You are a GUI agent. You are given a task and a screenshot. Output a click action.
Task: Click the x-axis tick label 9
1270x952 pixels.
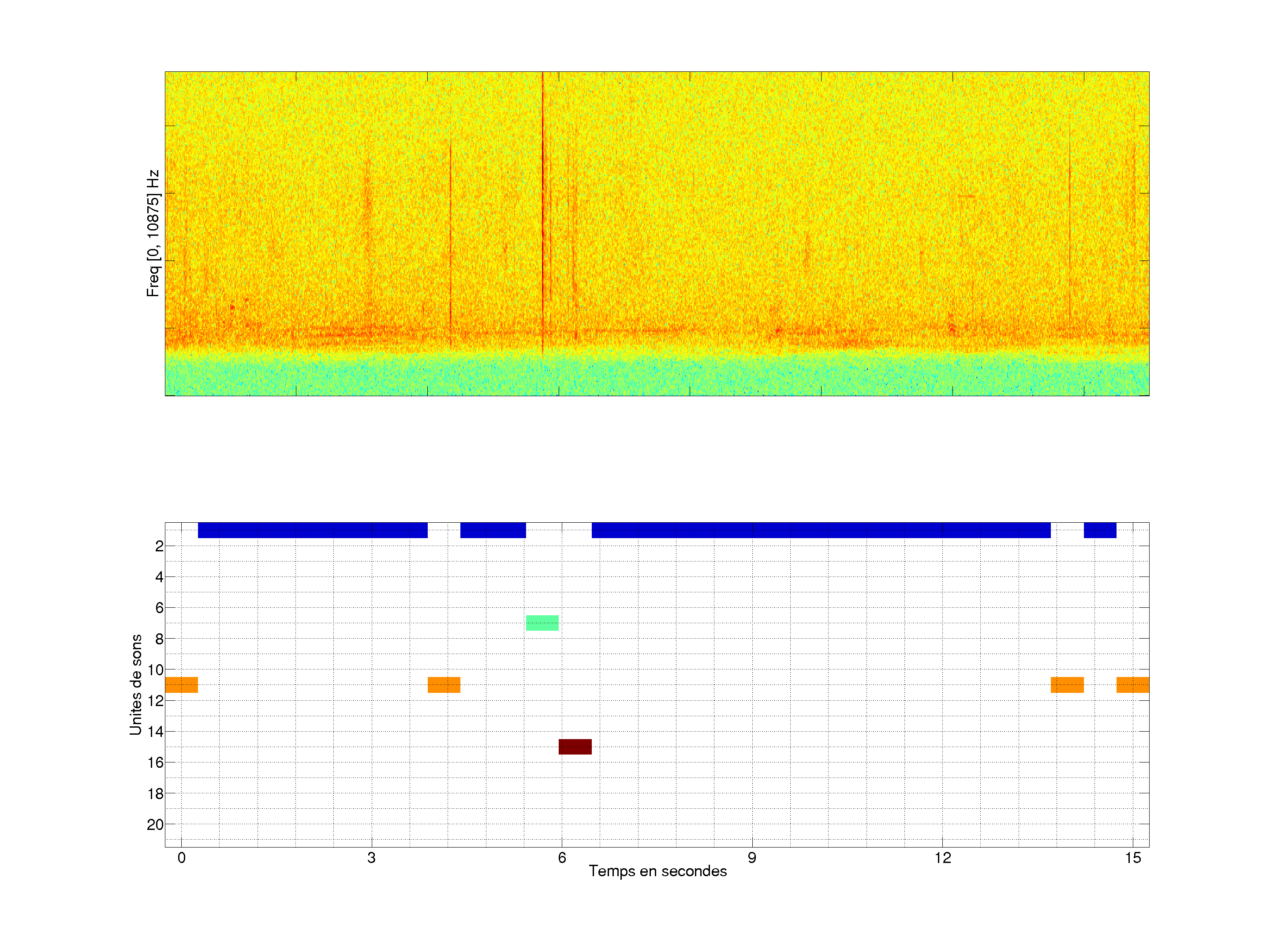click(x=751, y=858)
